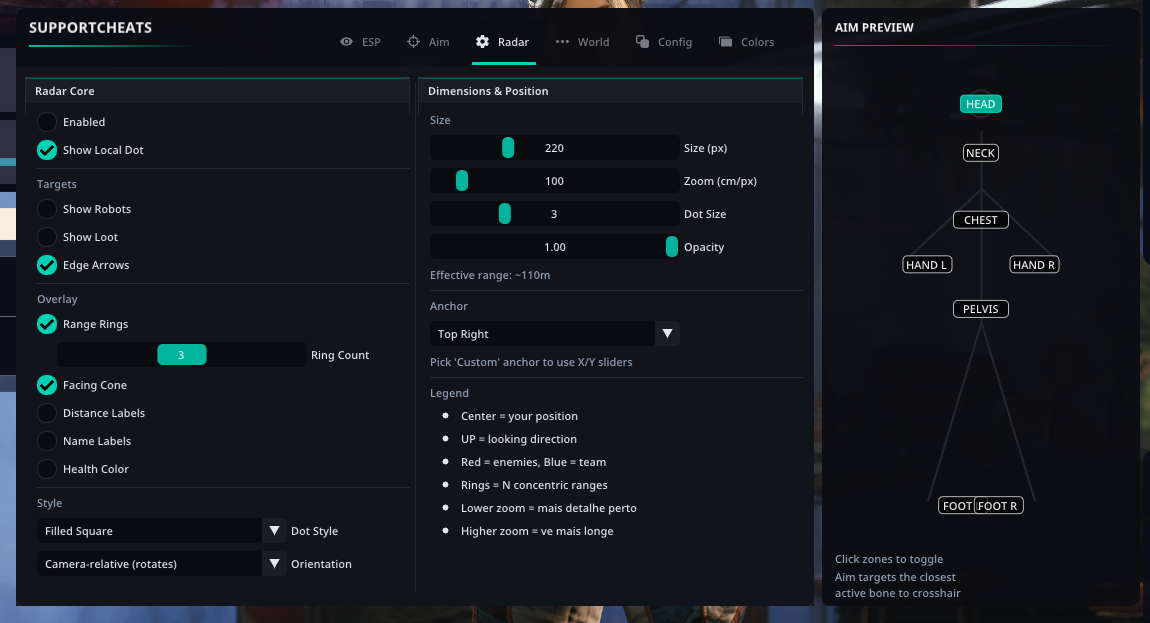Open the Dot Style Filled Square dropdown
The image size is (1150, 623).
(161, 531)
